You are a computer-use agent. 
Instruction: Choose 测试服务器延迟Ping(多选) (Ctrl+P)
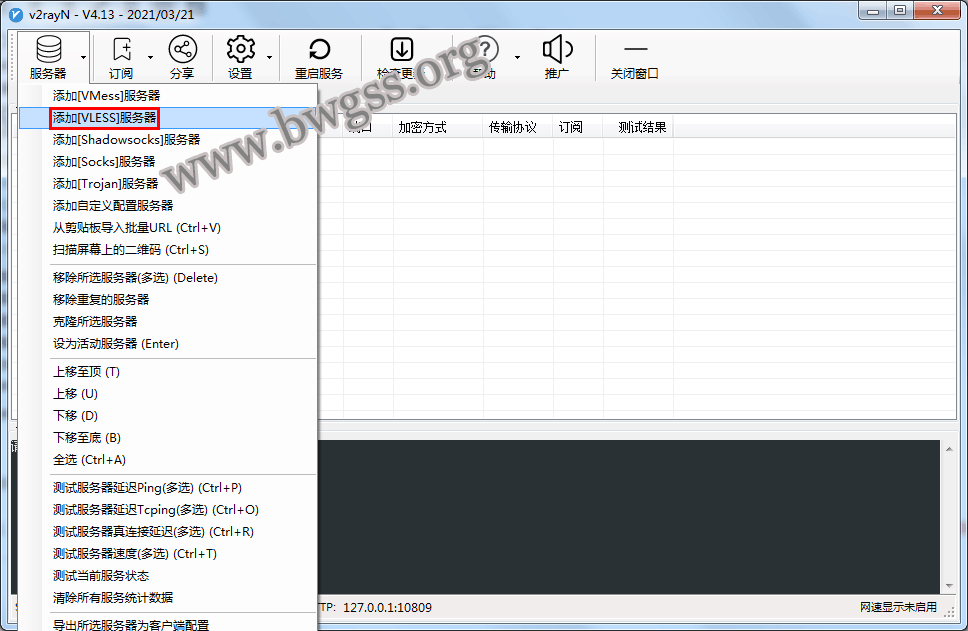(x=168, y=488)
